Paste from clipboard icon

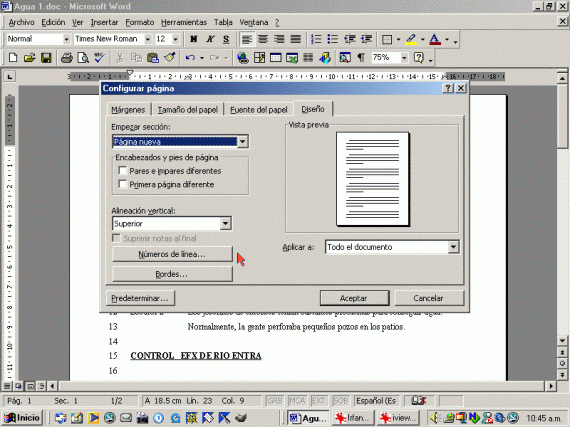tap(153, 58)
